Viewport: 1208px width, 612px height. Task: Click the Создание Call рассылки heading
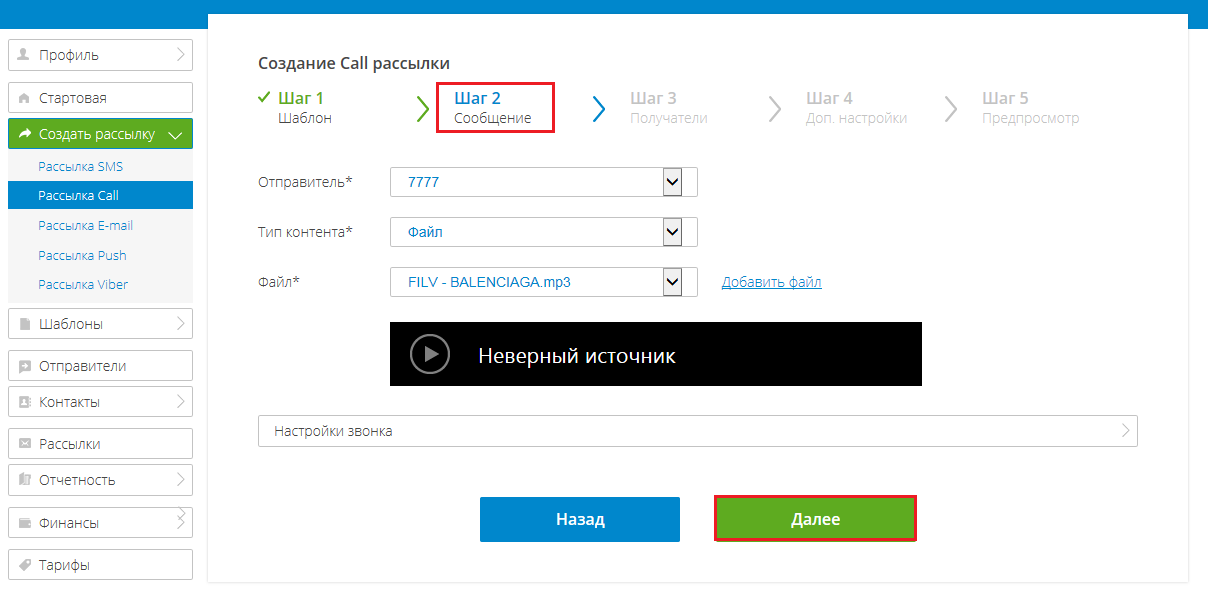point(354,63)
